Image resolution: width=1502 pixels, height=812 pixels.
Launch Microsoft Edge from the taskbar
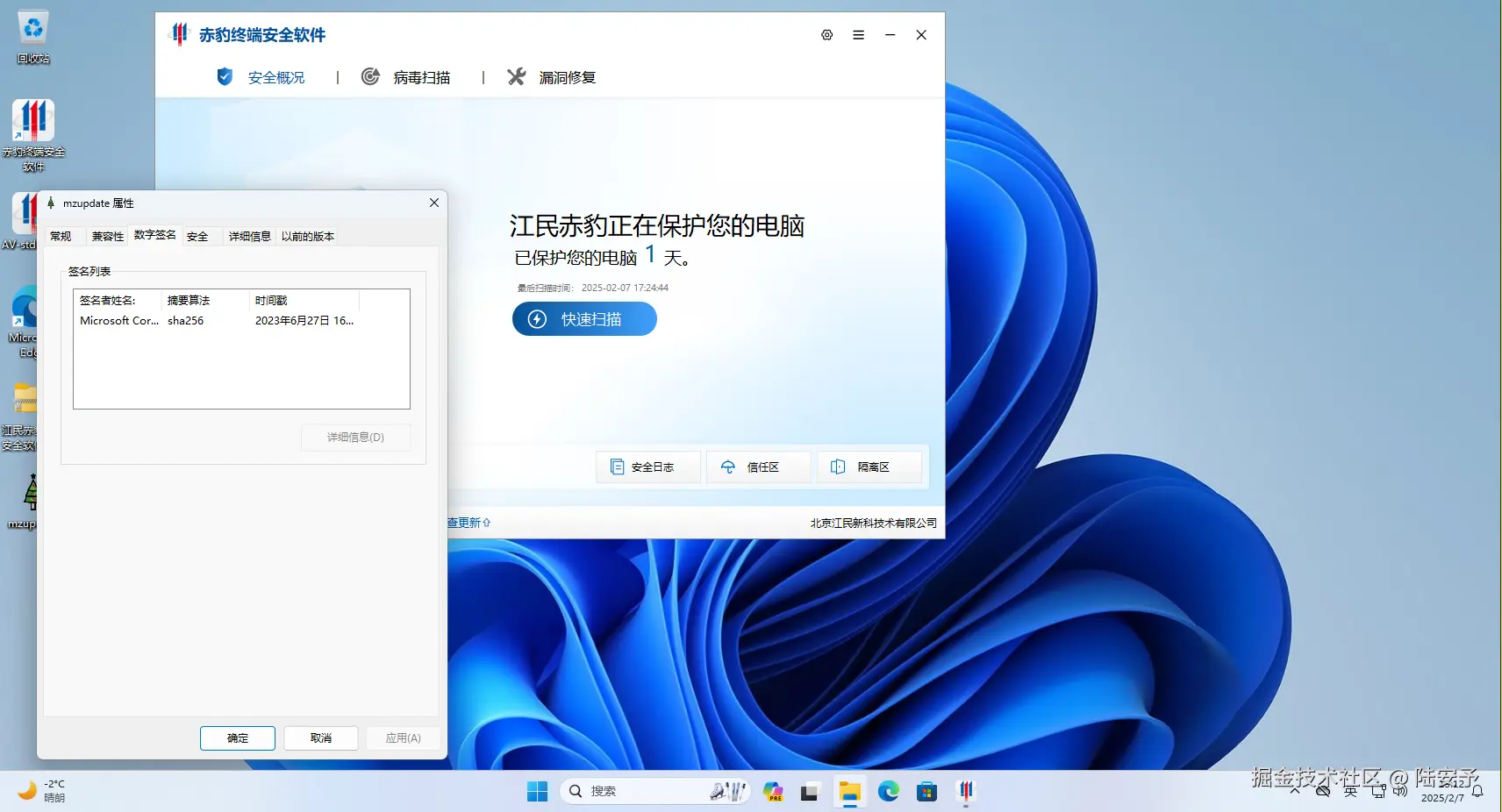(x=888, y=791)
